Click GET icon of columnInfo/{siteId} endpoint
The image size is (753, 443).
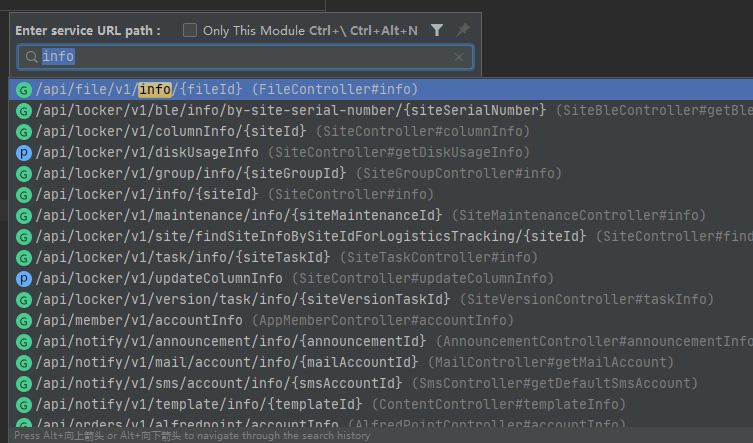[x=24, y=132]
